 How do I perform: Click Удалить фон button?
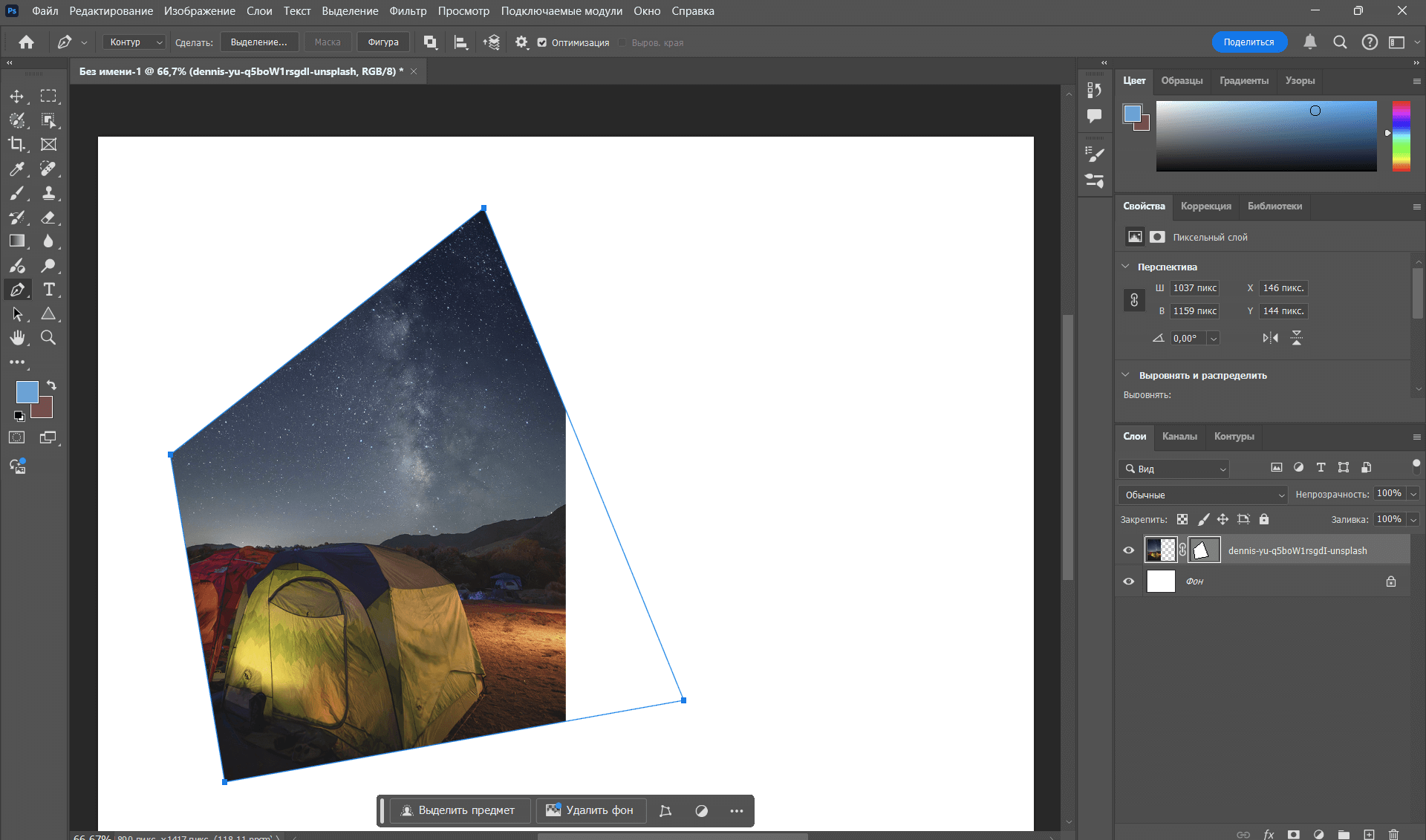coord(591,810)
